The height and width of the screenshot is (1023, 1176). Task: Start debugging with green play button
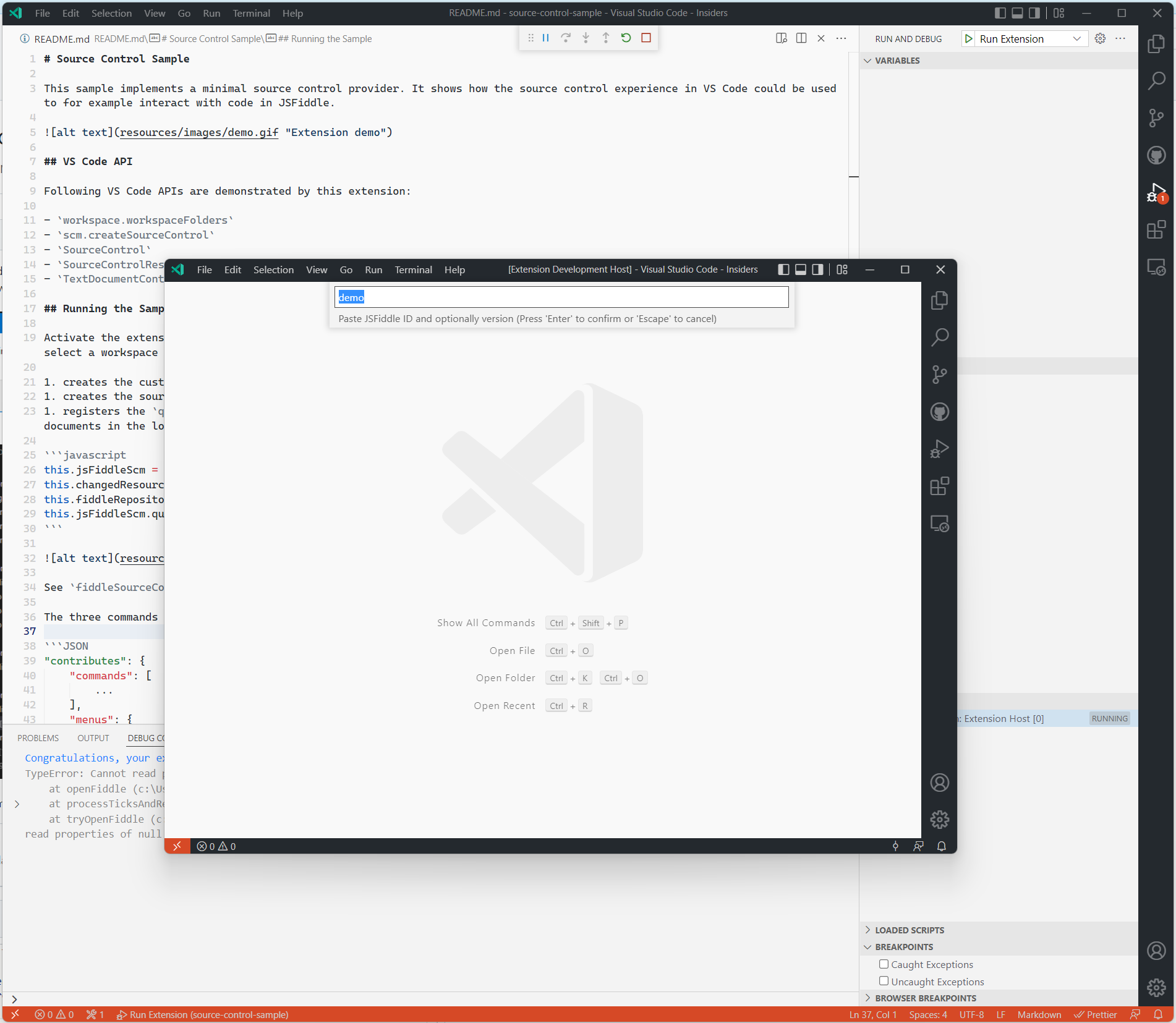coord(969,39)
